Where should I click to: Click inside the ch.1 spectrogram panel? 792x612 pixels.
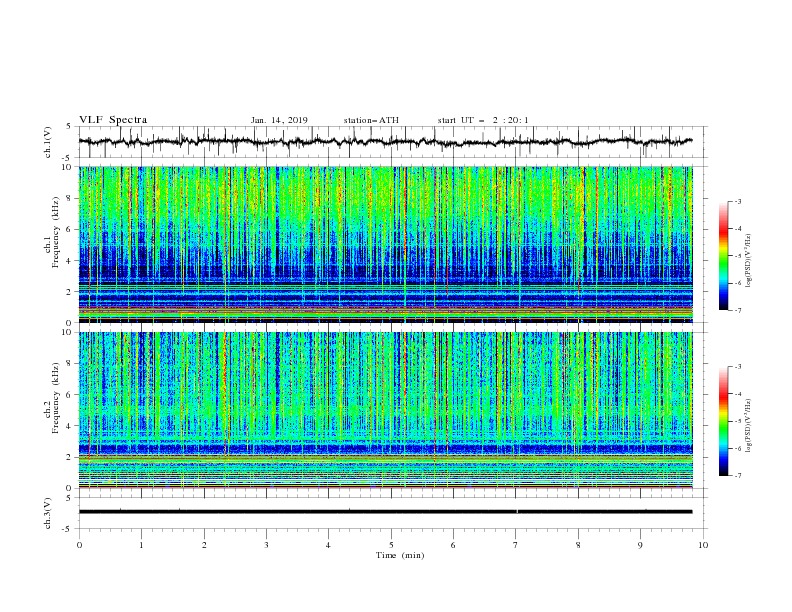[386, 244]
